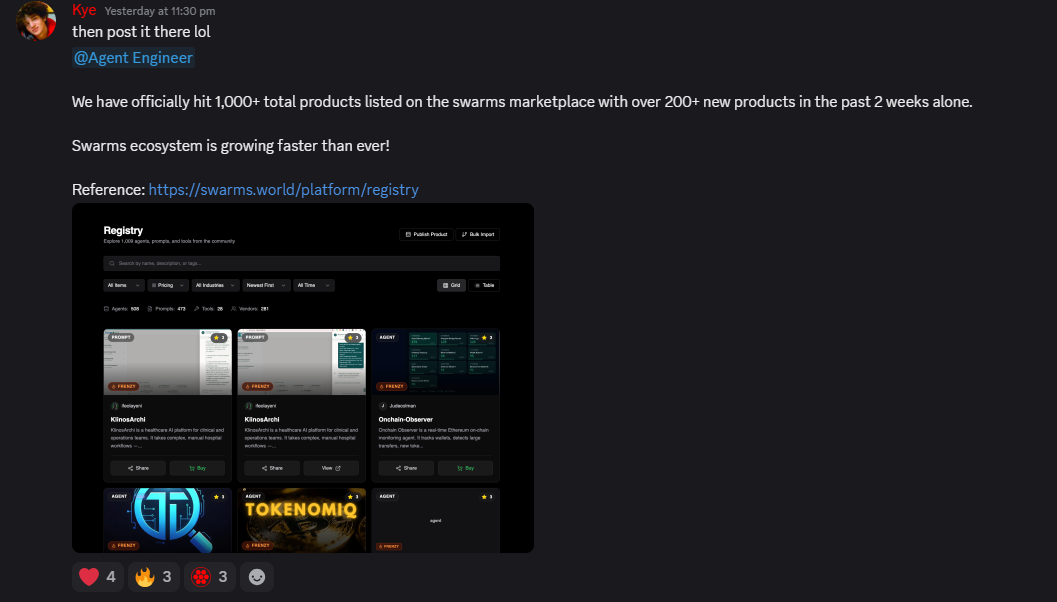Toggle the fire reaction with 3 votes
This screenshot has height=602, width=1057.
[x=154, y=577]
